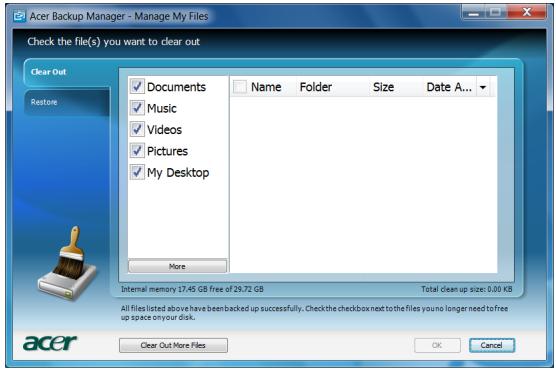Select the My Desktop category label
This screenshot has height=370, width=556.
click(178, 173)
